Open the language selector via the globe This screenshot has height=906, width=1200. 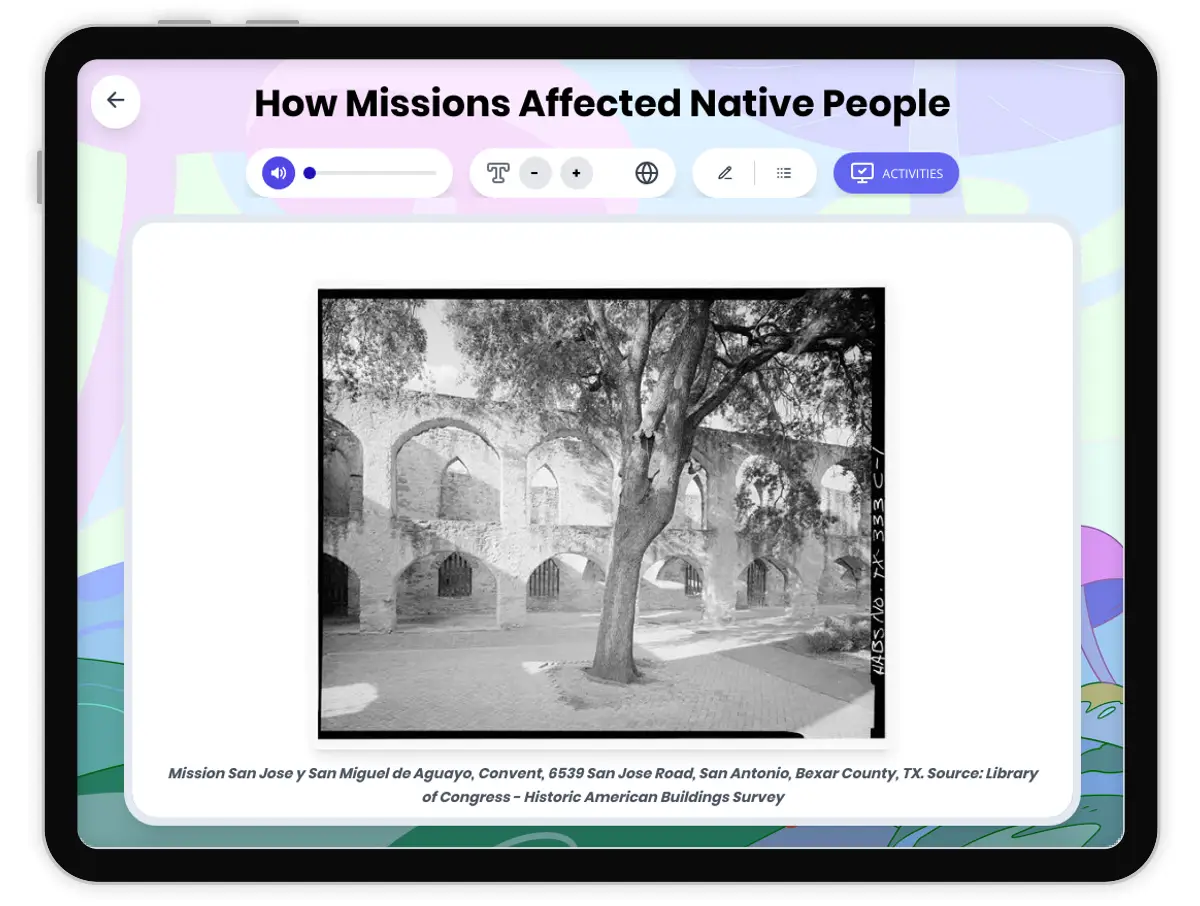647,172
